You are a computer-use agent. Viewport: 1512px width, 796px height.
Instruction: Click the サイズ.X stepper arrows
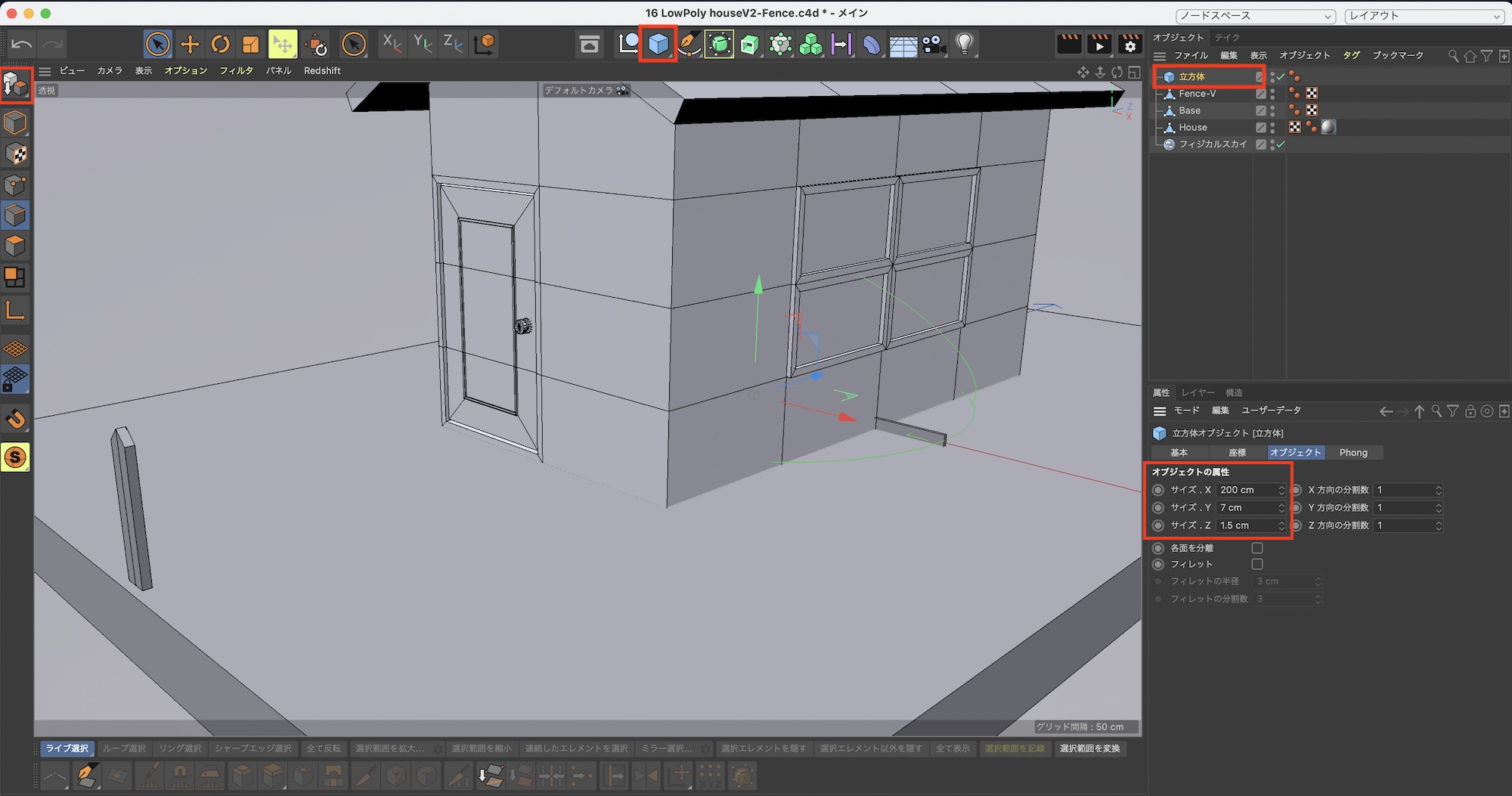coord(1281,490)
